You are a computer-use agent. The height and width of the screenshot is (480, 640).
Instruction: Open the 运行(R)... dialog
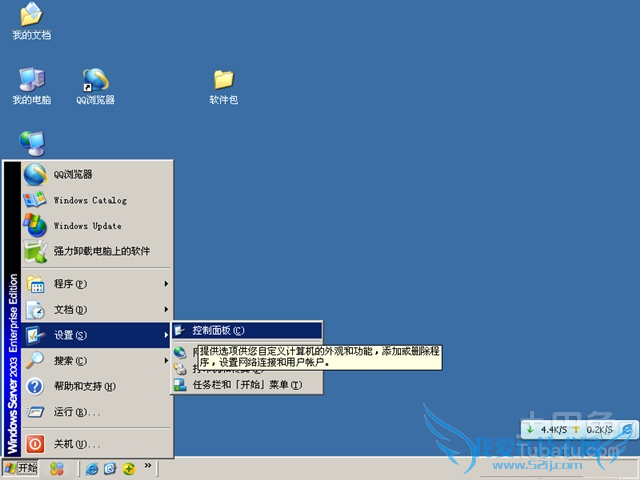pyautogui.click(x=77, y=412)
